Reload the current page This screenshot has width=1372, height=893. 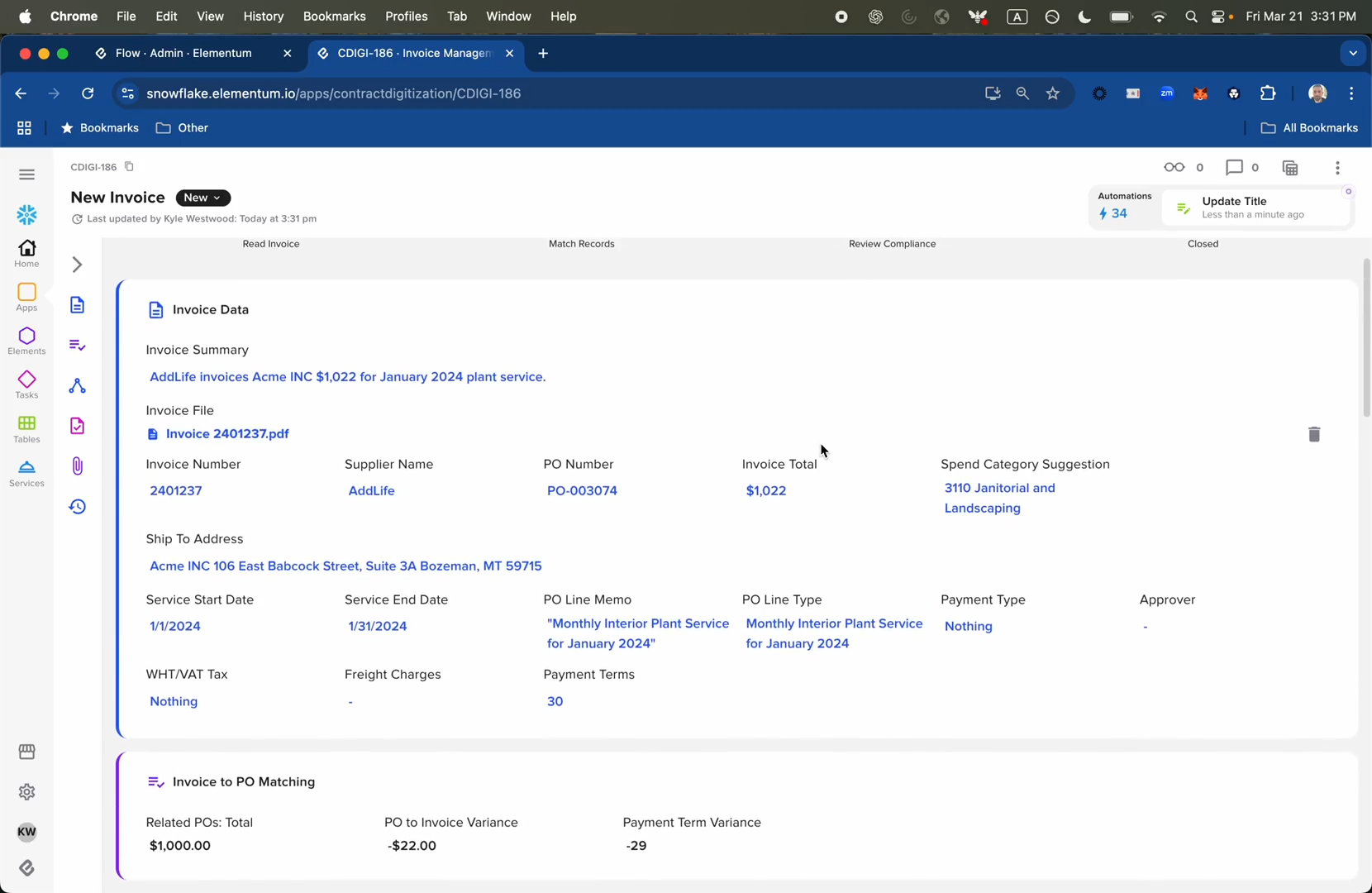(x=88, y=93)
